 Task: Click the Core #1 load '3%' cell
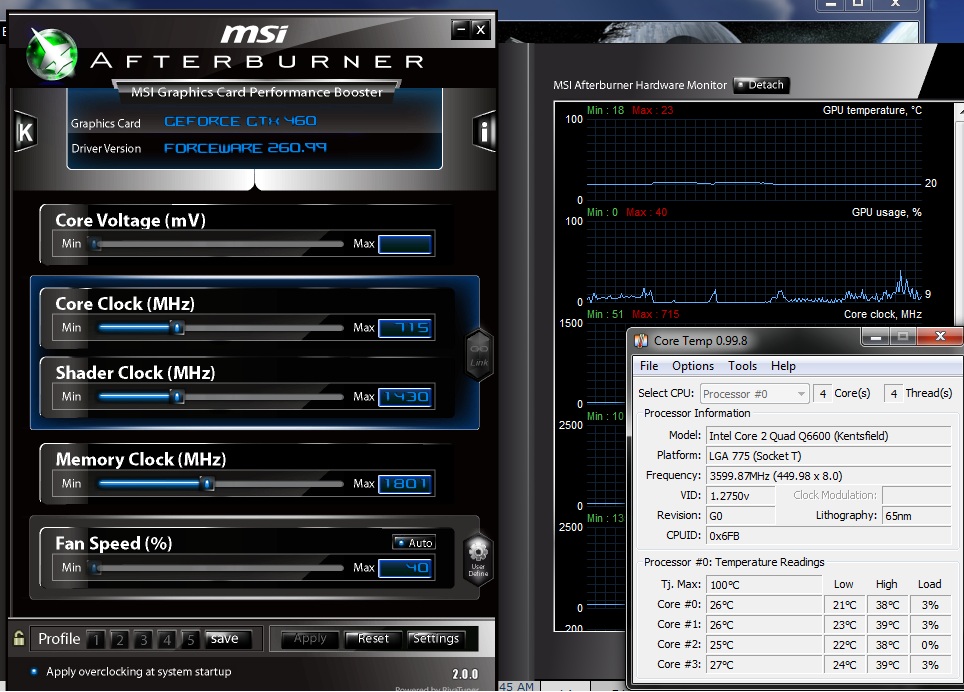point(930,625)
